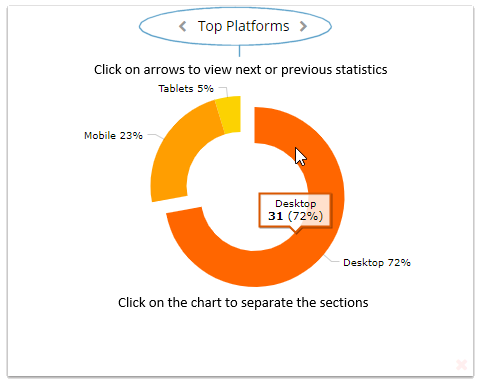Click the Desktop tooltip box
The height and width of the screenshot is (392, 482).
click(295, 211)
